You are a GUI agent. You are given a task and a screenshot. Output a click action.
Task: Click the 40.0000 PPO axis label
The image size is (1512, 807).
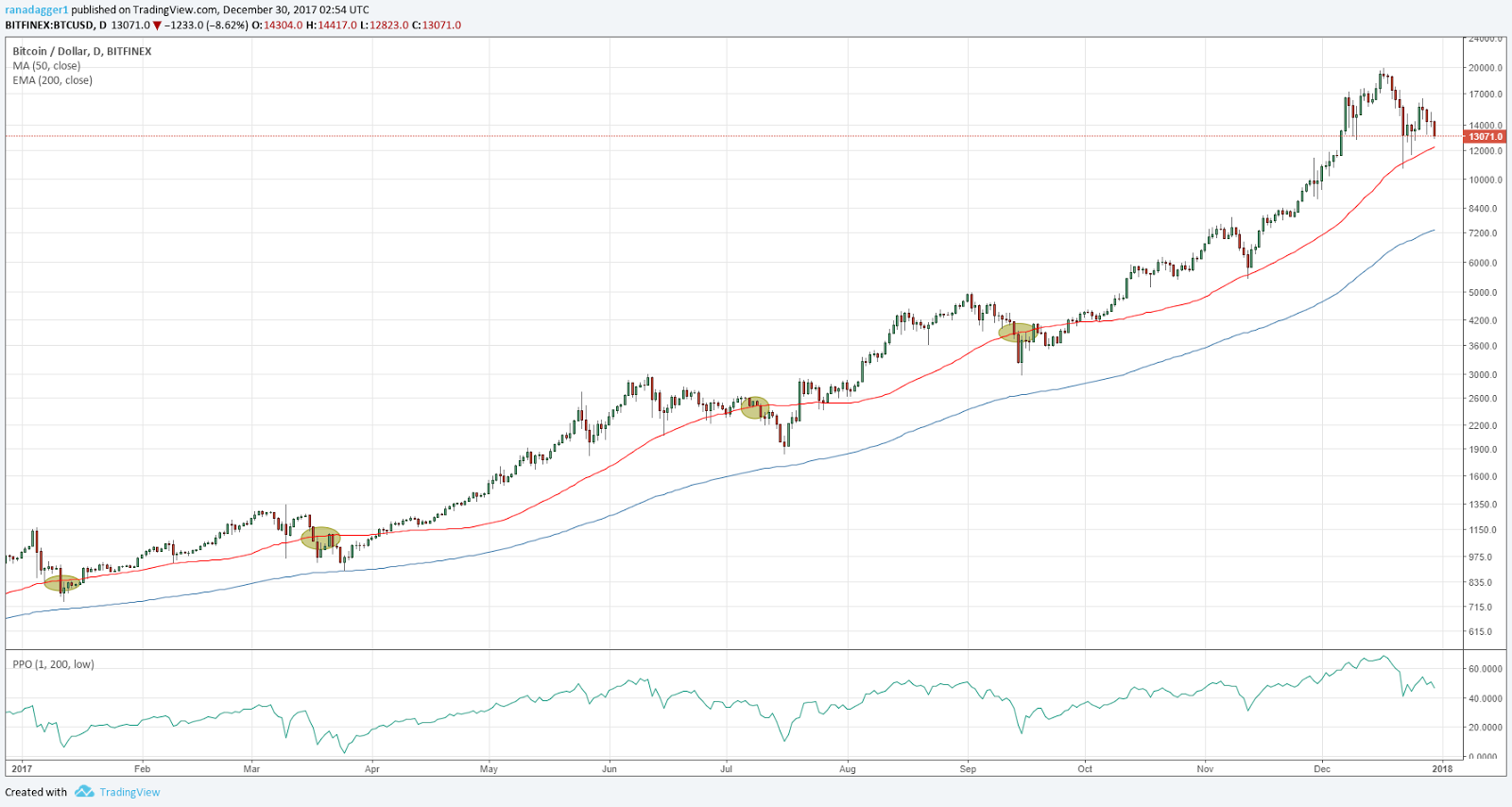(1485, 698)
